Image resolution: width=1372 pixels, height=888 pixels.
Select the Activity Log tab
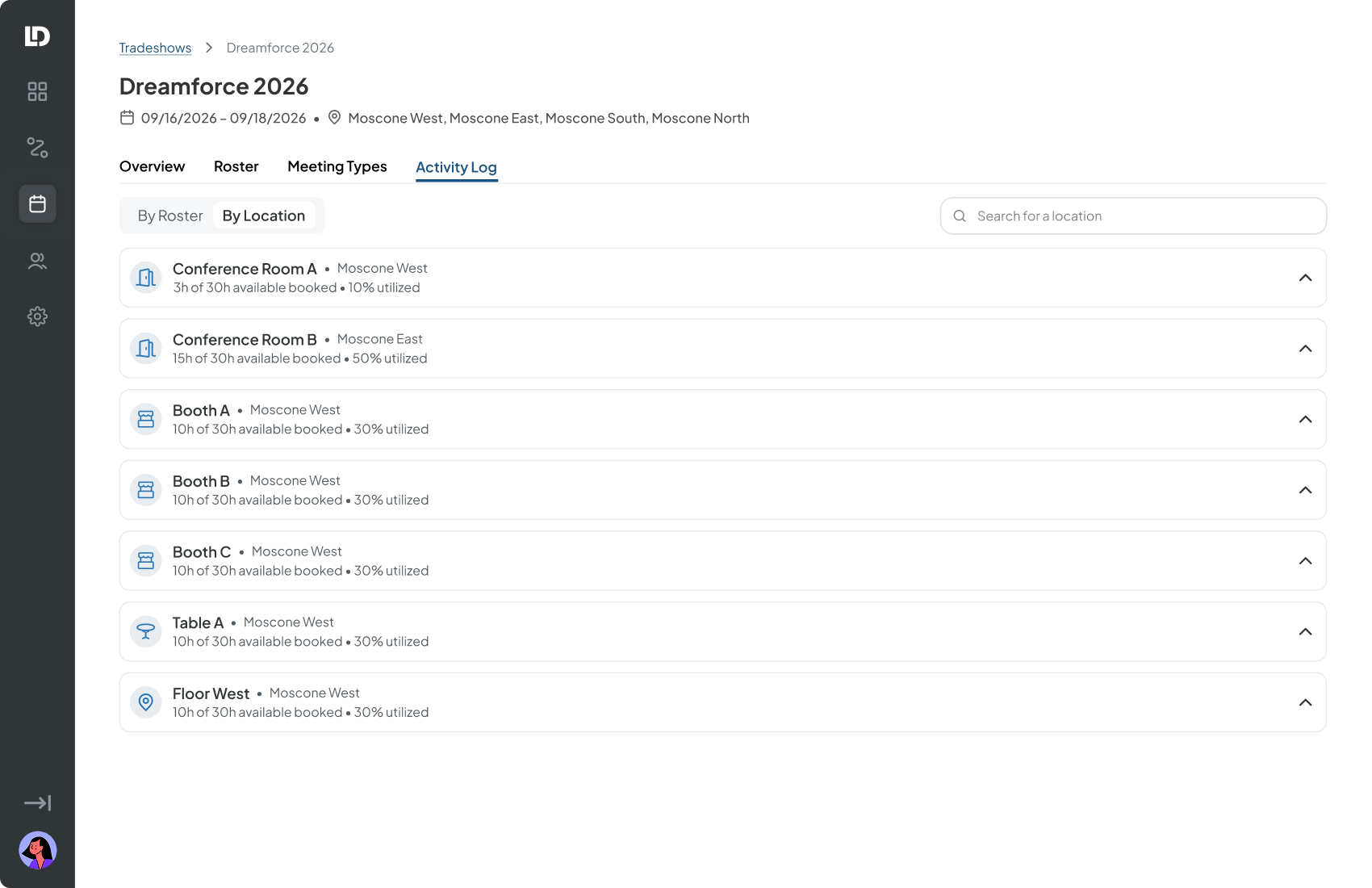tap(456, 167)
